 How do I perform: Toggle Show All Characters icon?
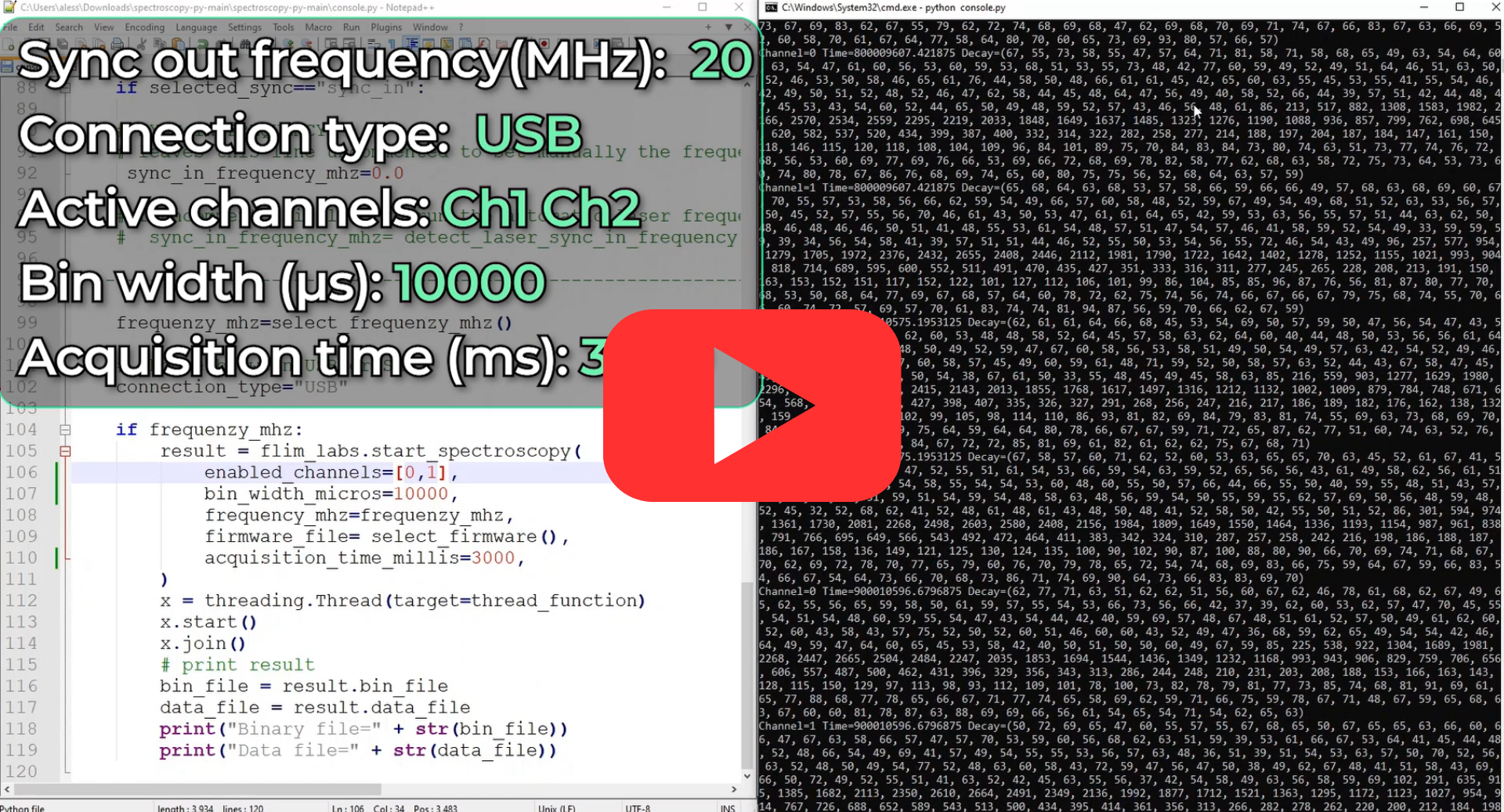pos(392,45)
